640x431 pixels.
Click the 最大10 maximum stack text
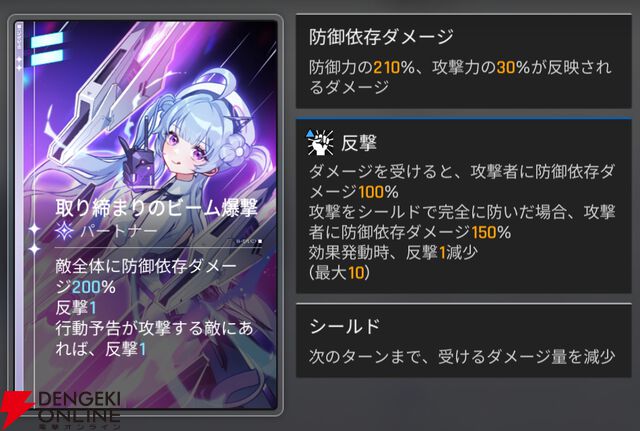pyautogui.click(x=340, y=273)
